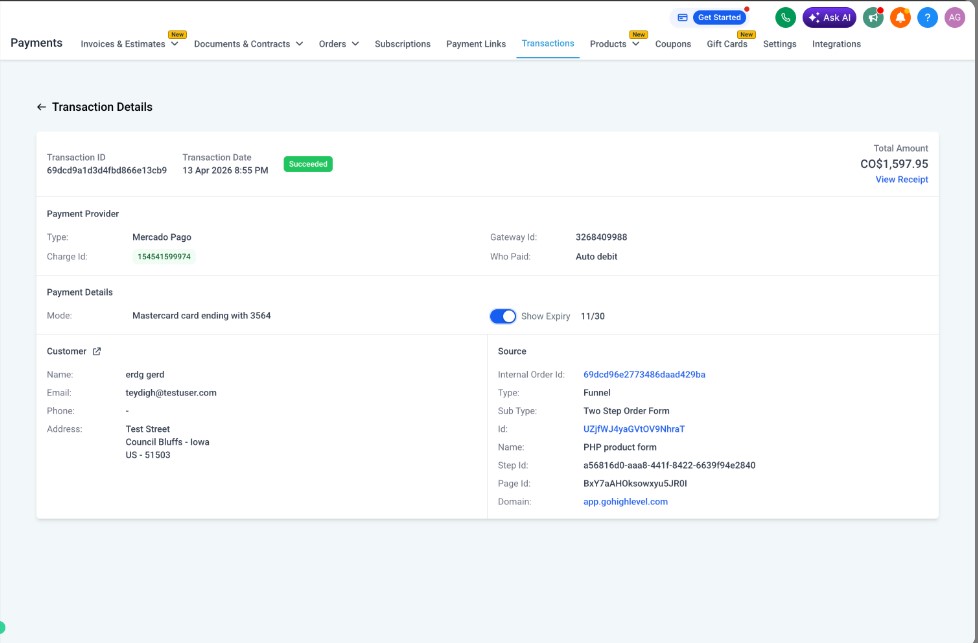Open the Gift Cards tab

click(x=727, y=44)
